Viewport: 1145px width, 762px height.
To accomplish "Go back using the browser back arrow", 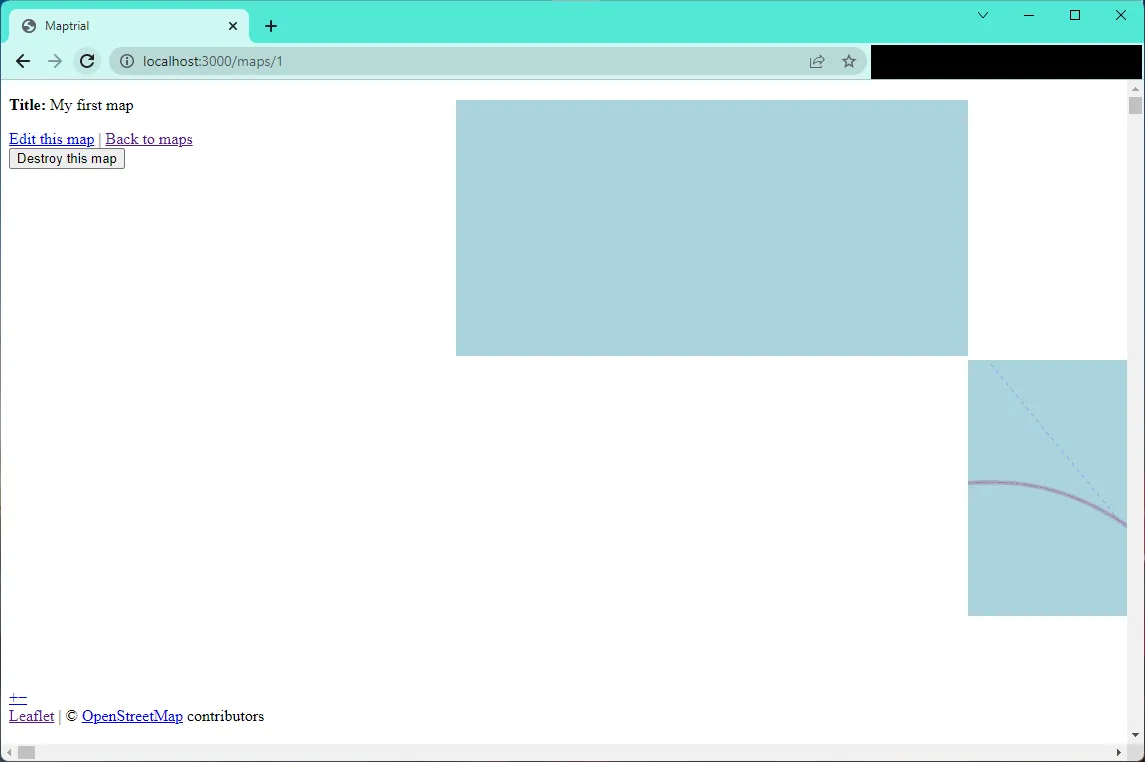I will coord(23,61).
